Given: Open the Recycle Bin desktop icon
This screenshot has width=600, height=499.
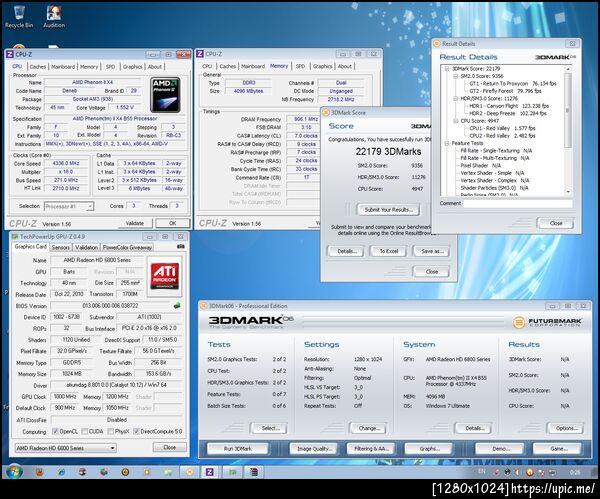Looking at the screenshot, I should pos(19,17).
